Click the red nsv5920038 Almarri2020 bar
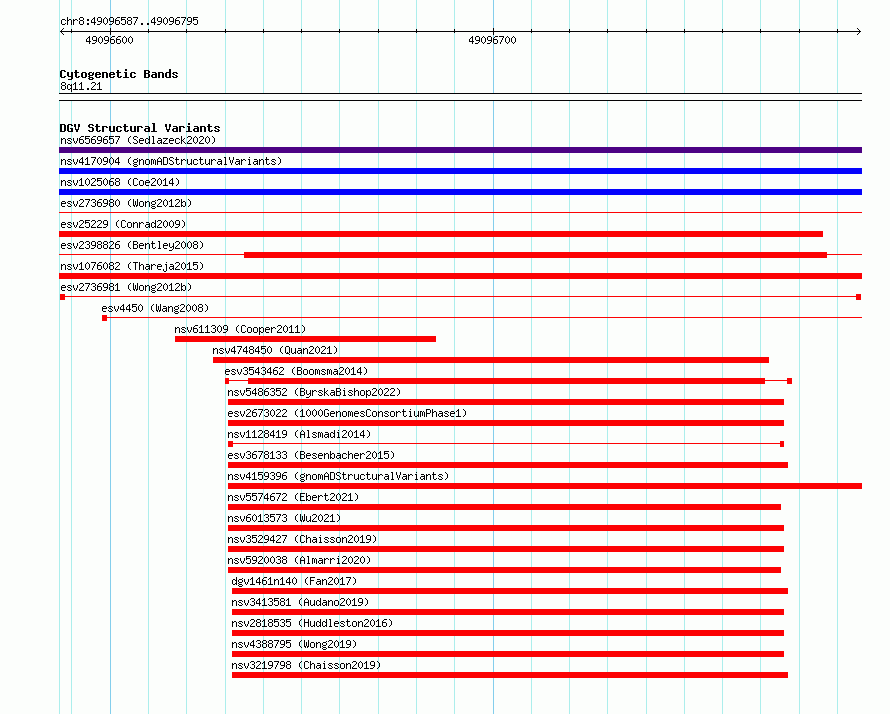Viewport: 890px width, 714px height. click(505, 570)
